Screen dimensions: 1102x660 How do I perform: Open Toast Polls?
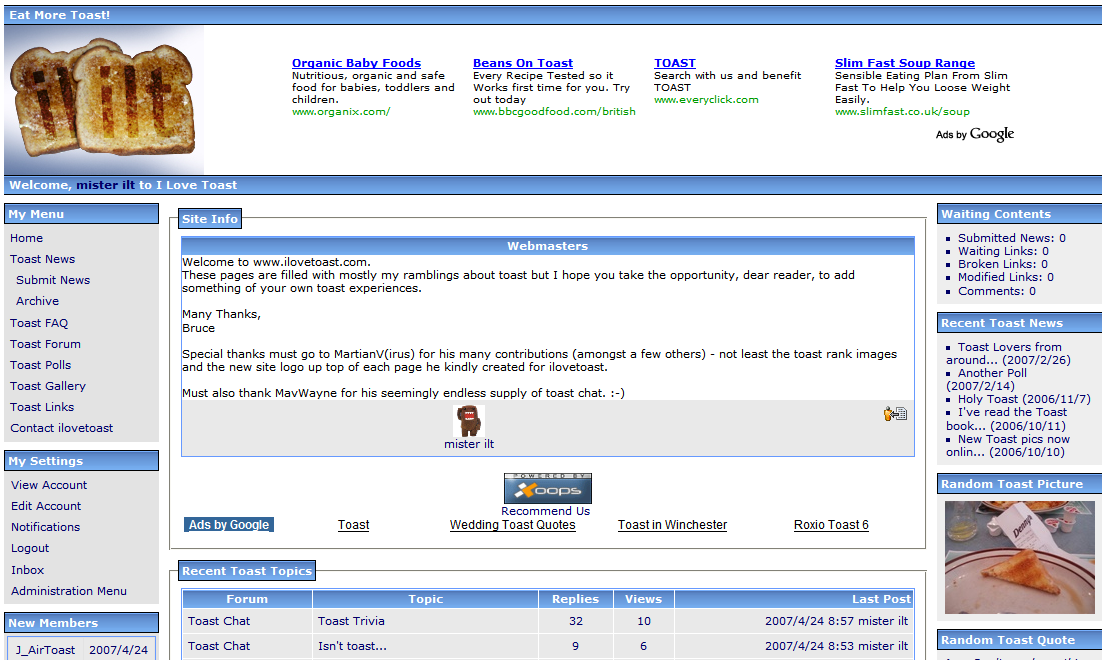[x=40, y=365]
